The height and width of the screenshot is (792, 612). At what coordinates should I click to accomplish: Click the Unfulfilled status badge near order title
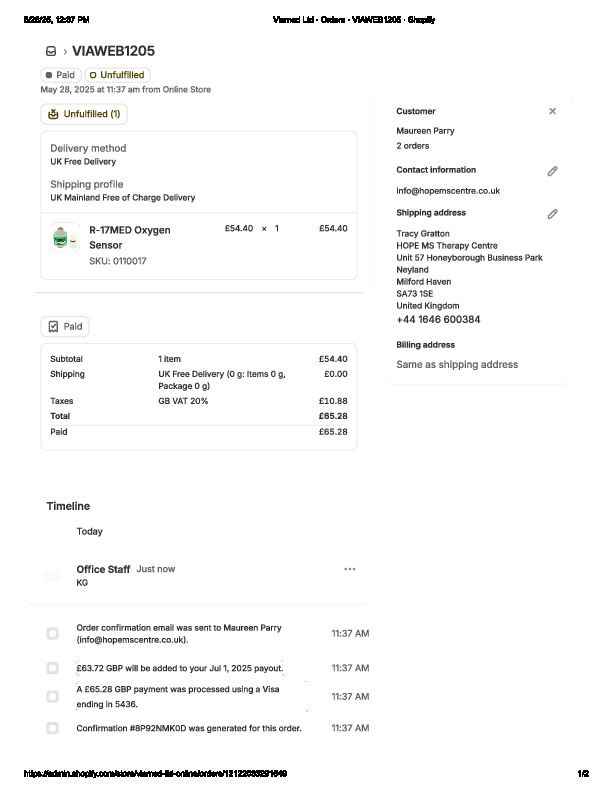117,75
